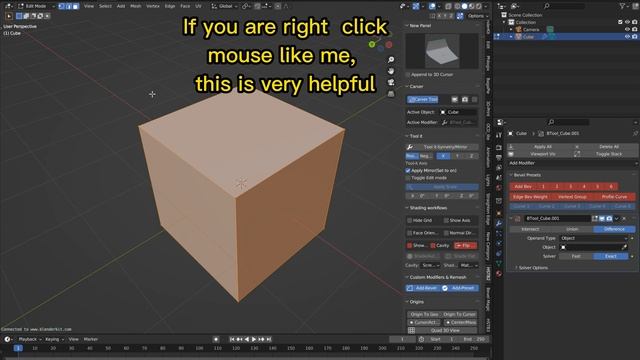Viewport: 640px width, 360px height.
Task: Open the Face menu
Action: (x=185, y=6)
